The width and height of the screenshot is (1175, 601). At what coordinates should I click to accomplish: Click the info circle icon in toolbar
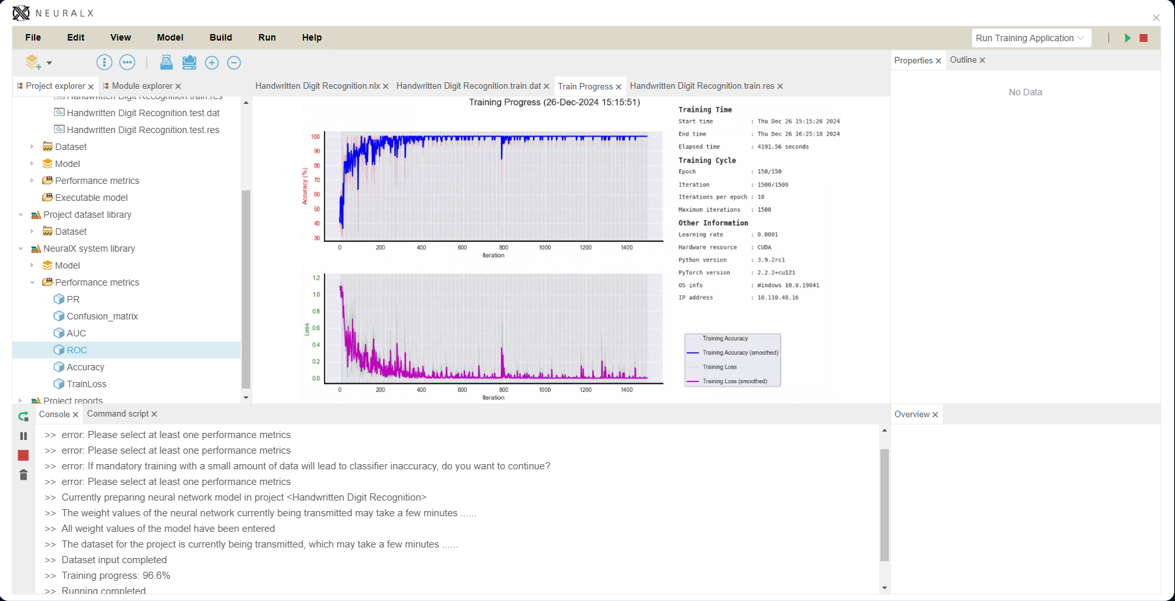(104, 62)
